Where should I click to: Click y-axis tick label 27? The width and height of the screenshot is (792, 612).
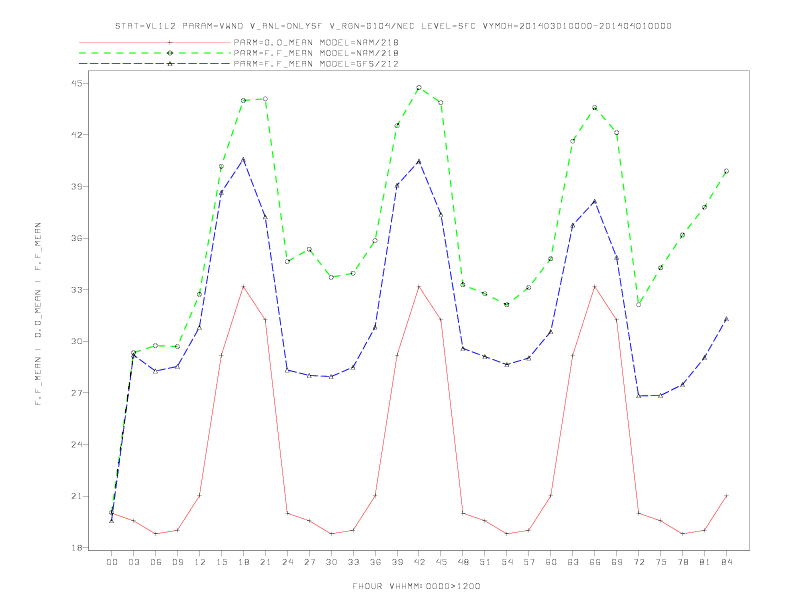coord(76,393)
